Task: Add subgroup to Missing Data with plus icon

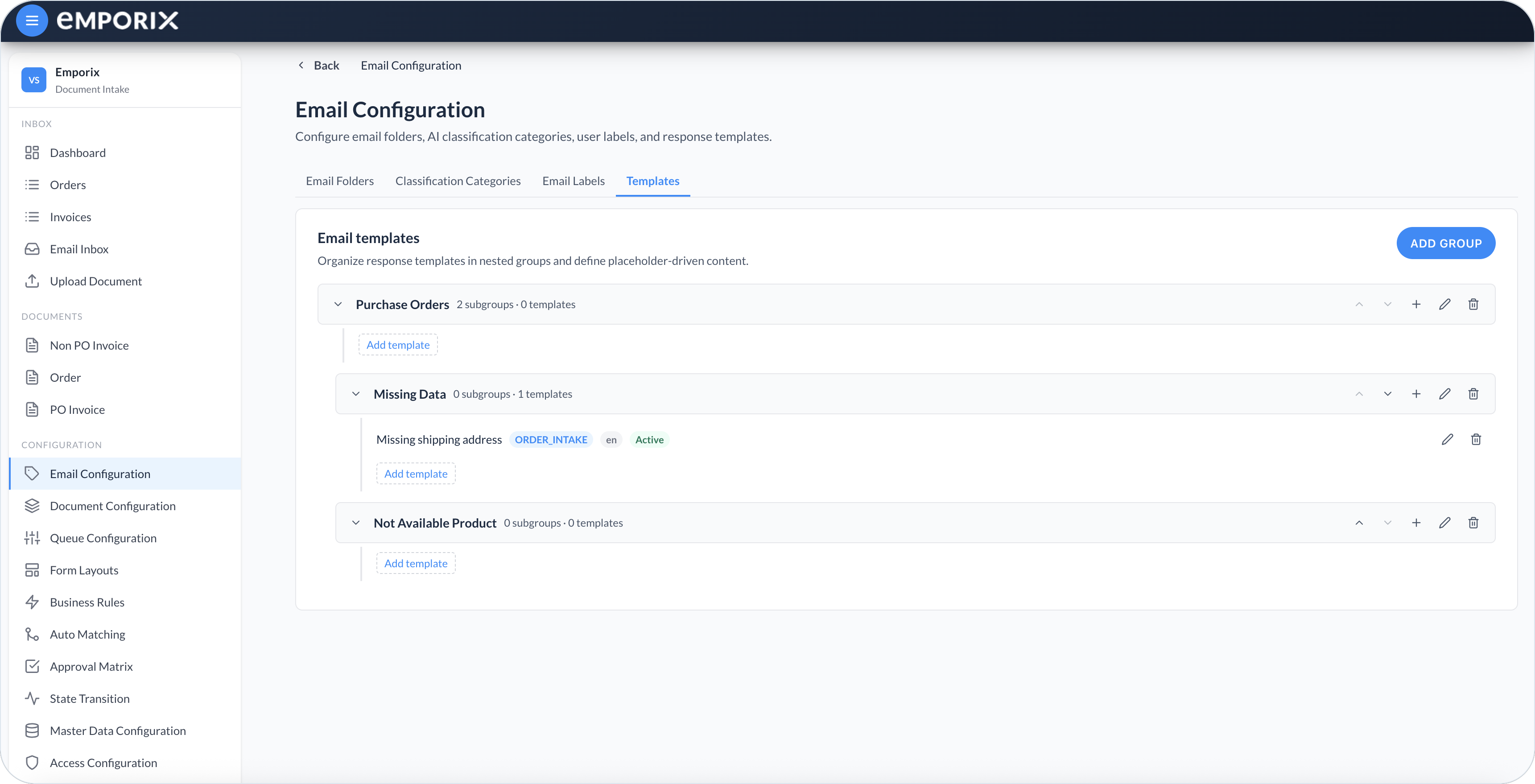Action: tap(1416, 394)
